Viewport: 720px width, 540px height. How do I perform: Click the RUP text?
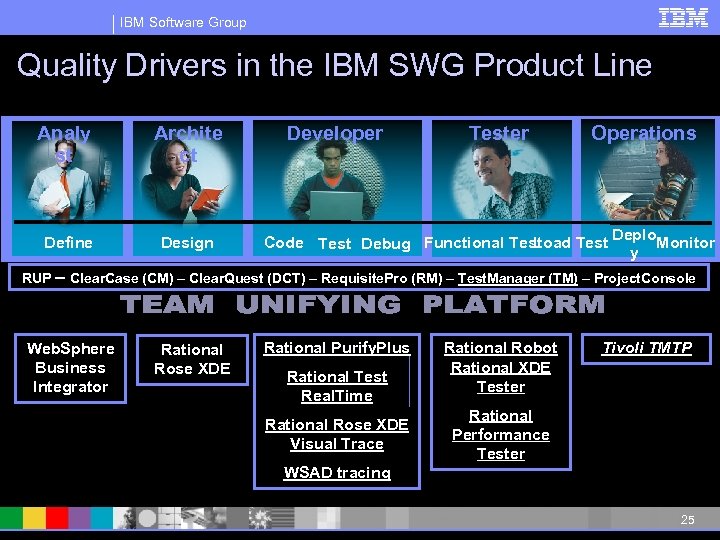pyautogui.click(x=36, y=278)
